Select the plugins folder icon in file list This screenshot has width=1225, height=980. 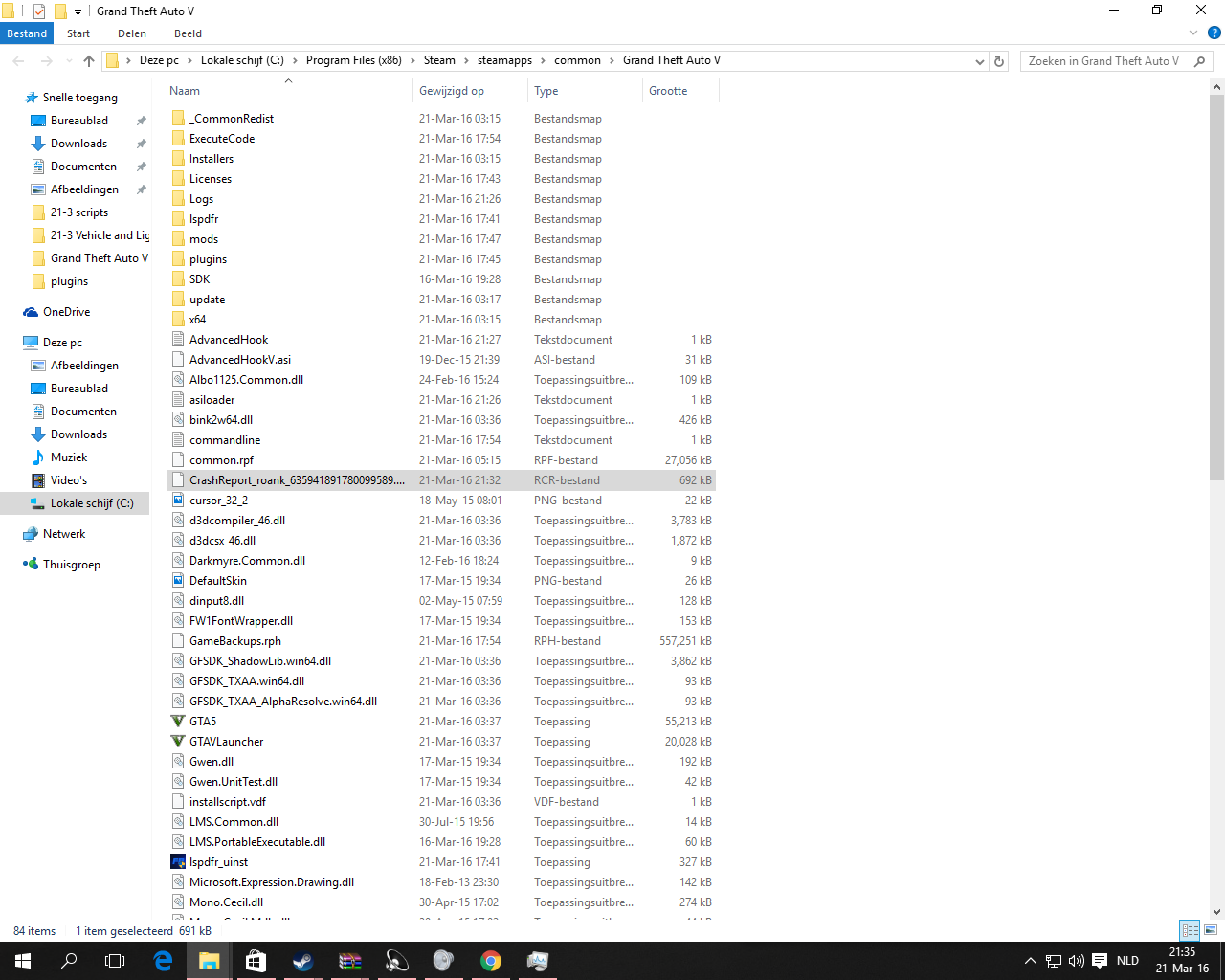[x=178, y=259]
